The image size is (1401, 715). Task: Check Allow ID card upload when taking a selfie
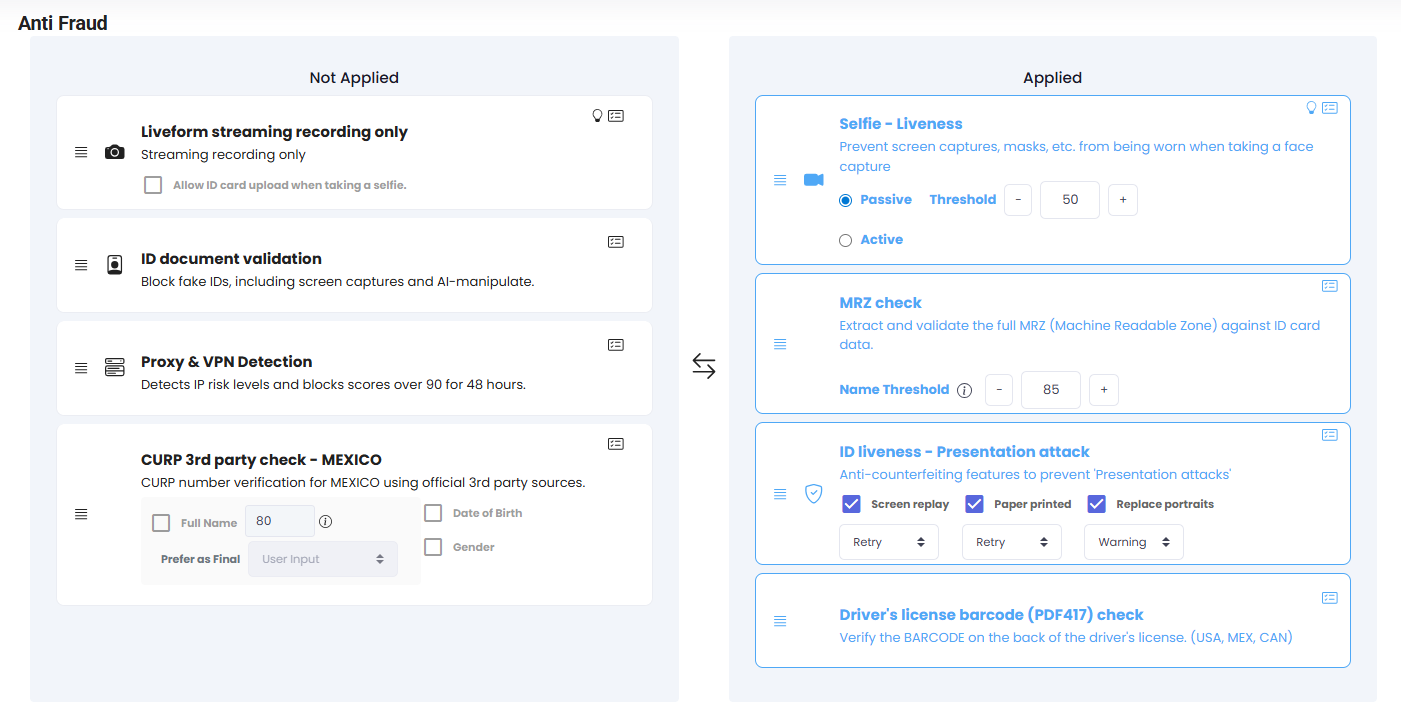pos(152,184)
